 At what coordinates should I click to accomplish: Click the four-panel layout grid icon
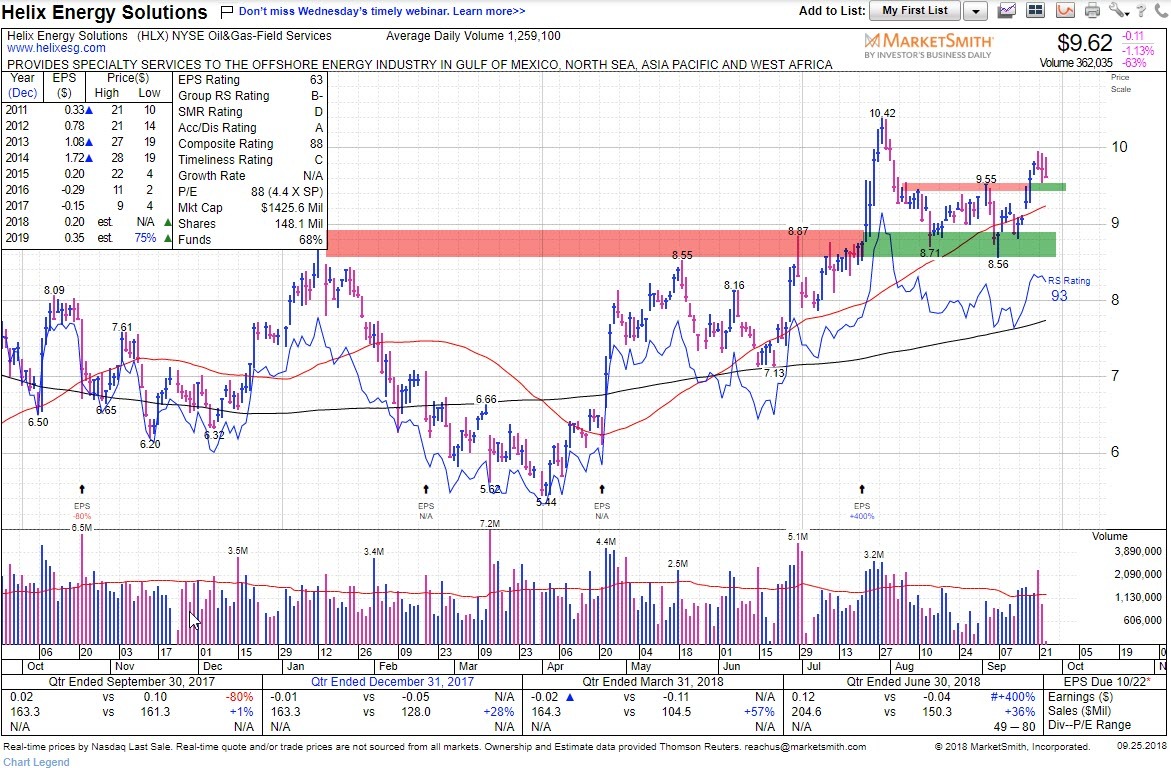(1035, 10)
